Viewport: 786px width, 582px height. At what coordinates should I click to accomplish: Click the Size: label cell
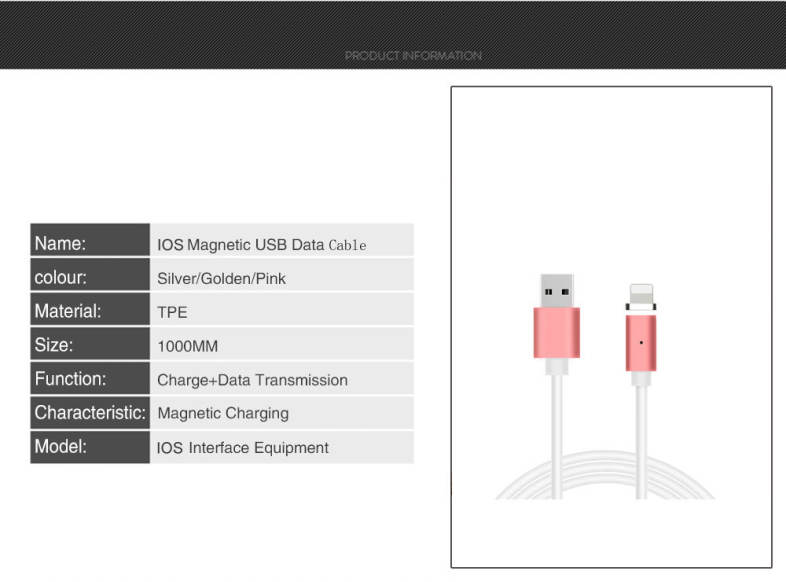(90, 345)
